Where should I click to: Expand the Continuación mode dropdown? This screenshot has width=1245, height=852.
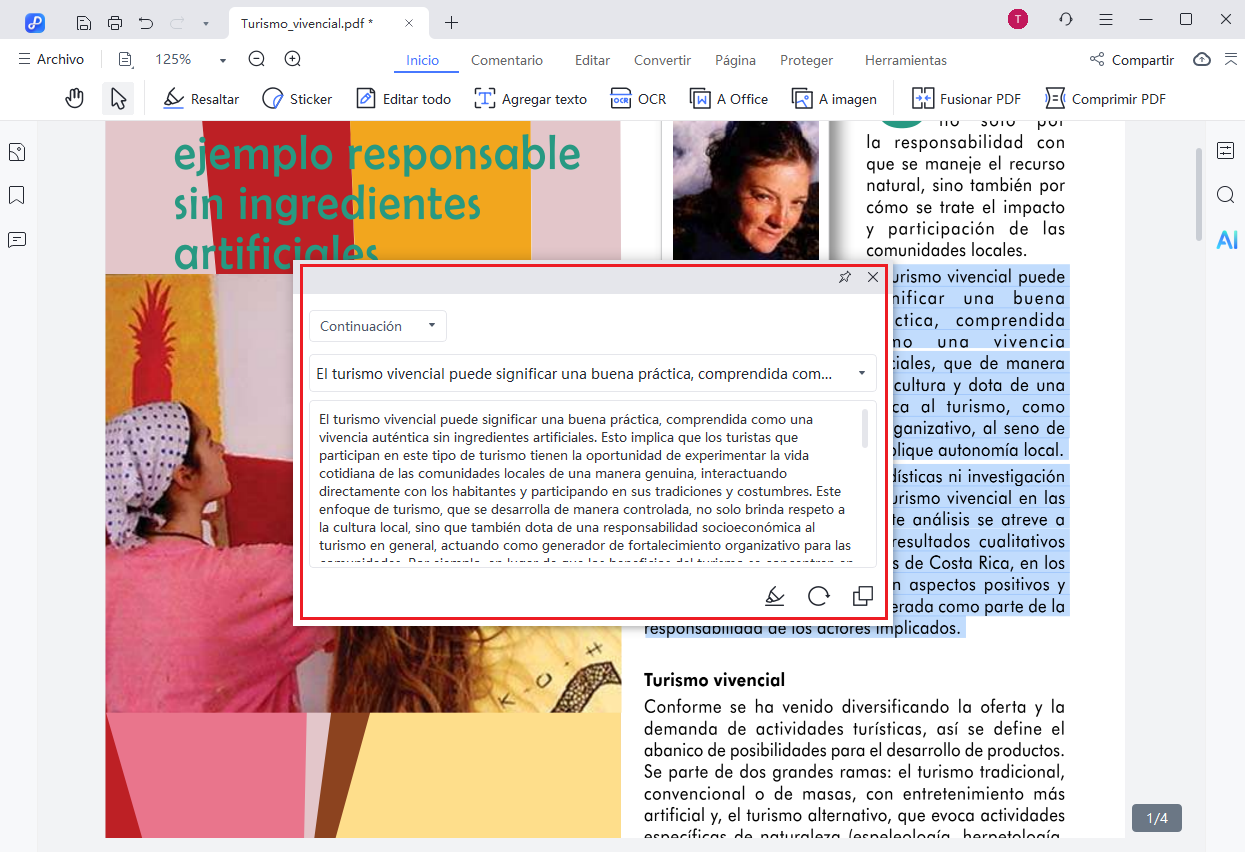coord(377,326)
